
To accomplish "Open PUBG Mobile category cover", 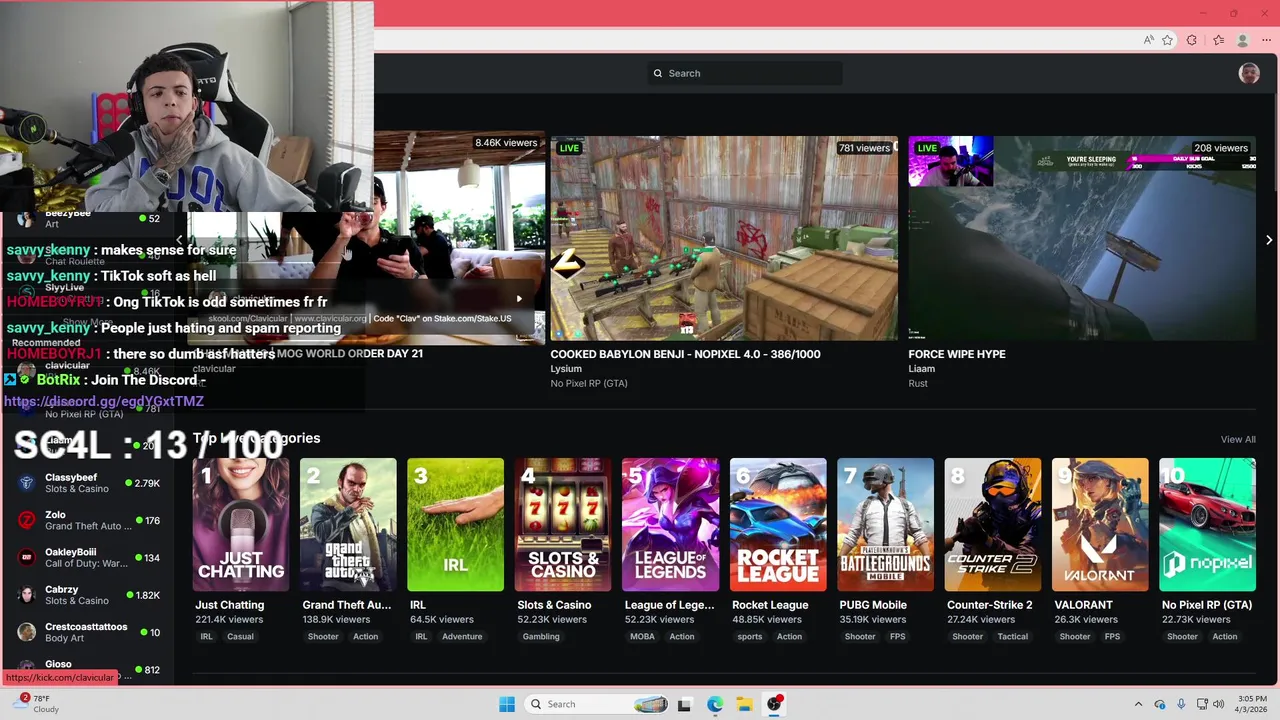I will pyautogui.click(x=885, y=524).
